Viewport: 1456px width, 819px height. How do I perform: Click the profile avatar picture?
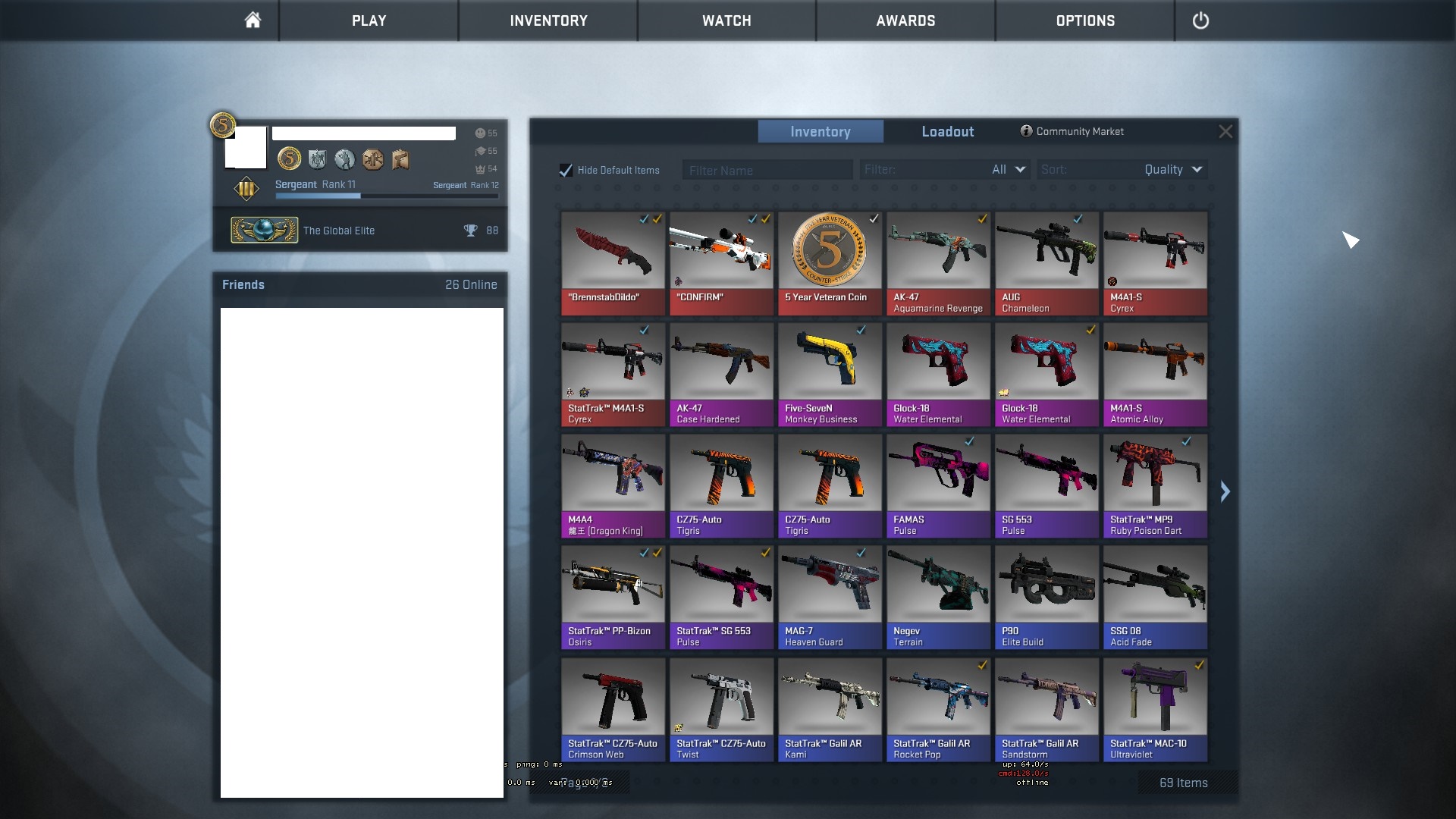[x=246, y=147]
